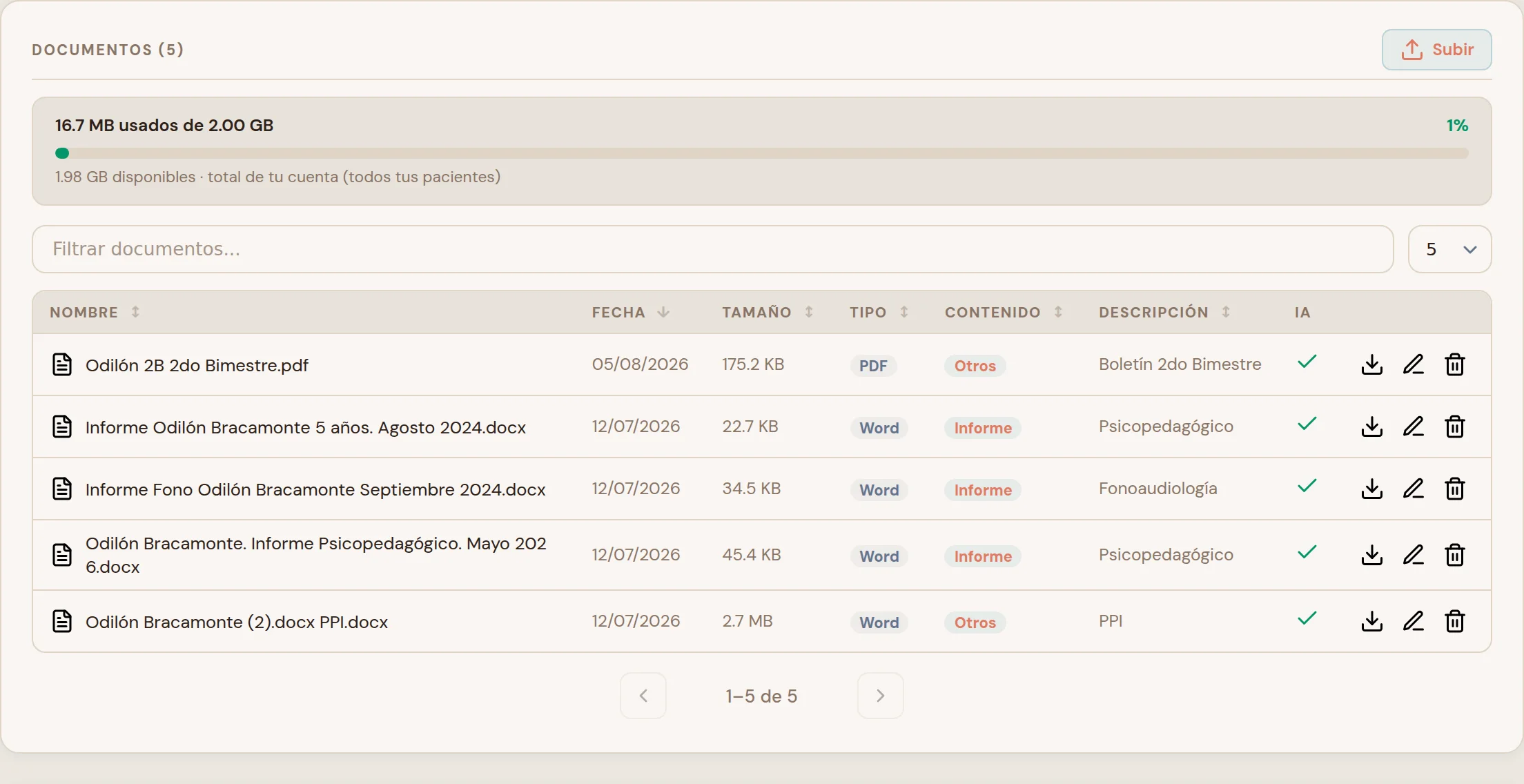Sort documents by Descripción column
The image size is (1524, 784).
(1164, 312)
